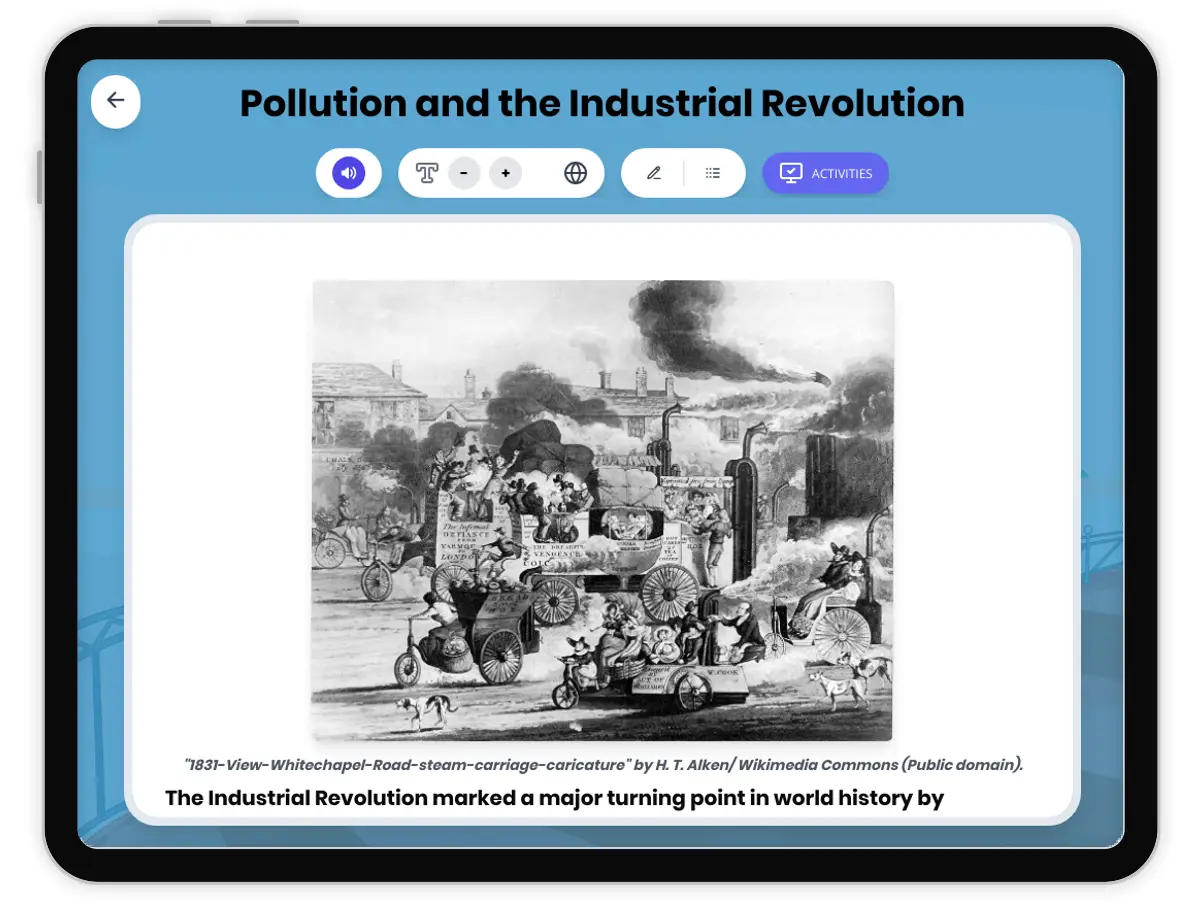Click the Wikimedia Commons caption text
This screenshot has width=1200, height=906.
[x=604, y=763]
